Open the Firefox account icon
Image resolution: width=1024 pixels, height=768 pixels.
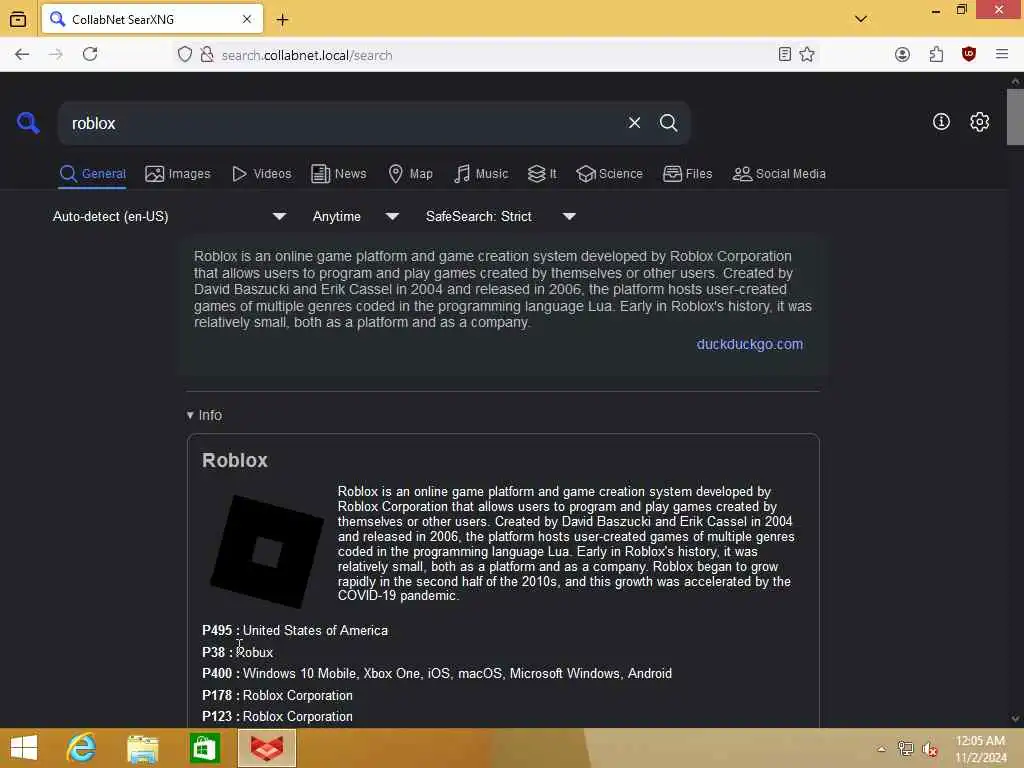click(x=902, y=55)
